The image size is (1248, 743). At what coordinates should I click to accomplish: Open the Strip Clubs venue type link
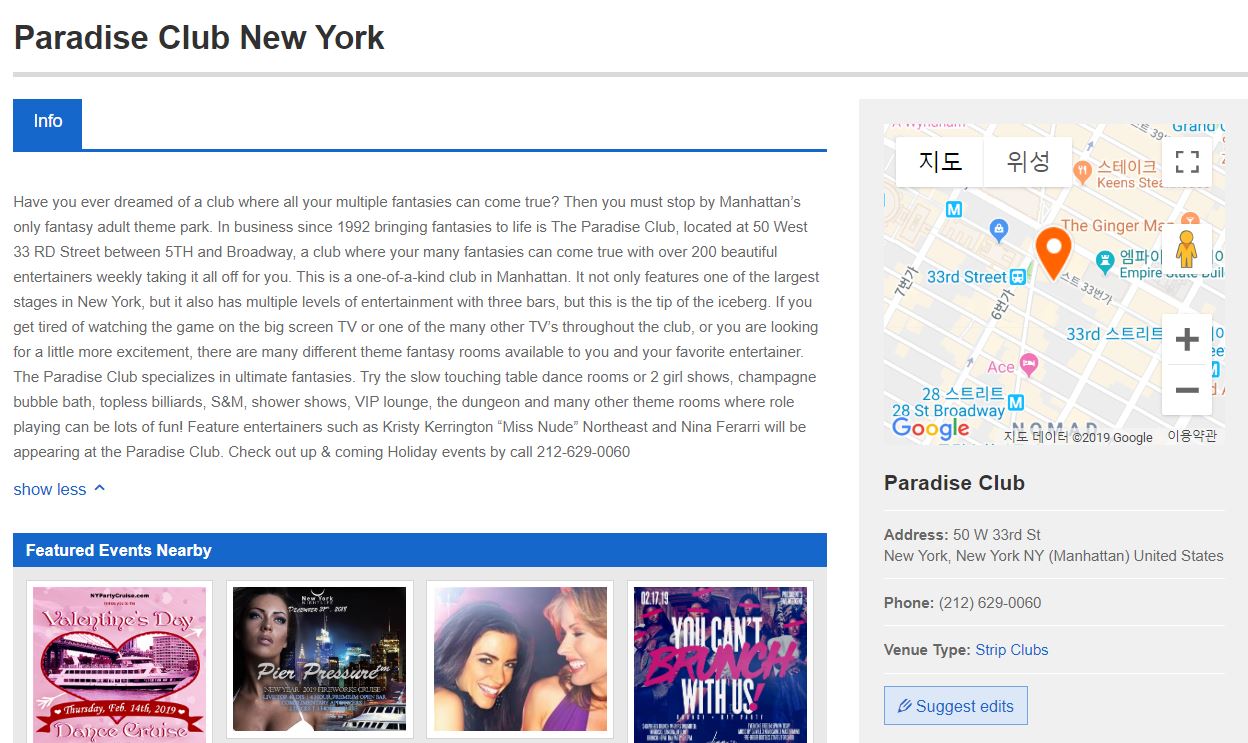click(x=1012, y=650)
